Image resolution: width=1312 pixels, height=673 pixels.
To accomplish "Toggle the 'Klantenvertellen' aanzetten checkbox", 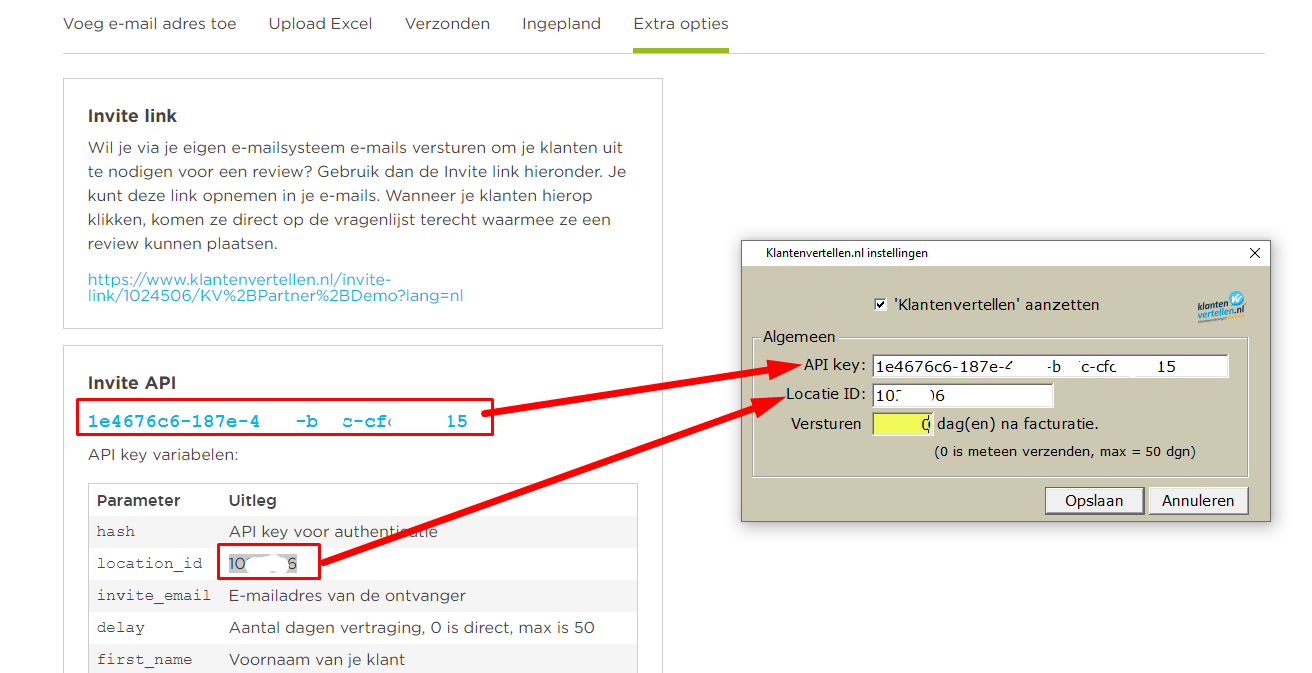I will 881,305.
